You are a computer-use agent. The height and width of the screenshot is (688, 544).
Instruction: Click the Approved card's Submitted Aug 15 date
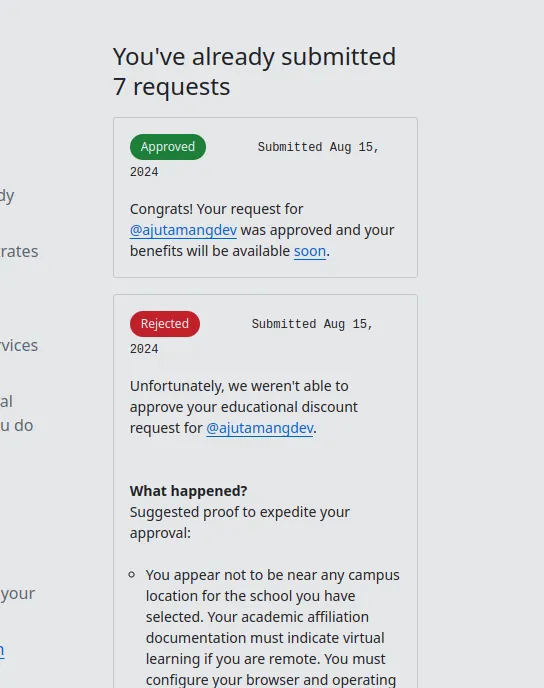pyautogui.click(x=254, y=159)
